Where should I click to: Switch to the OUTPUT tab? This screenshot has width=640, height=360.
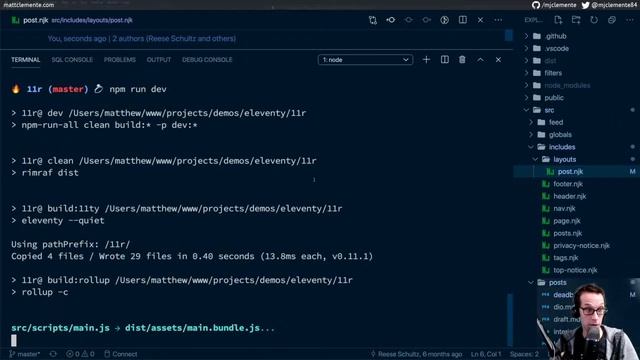[x=159, y=60]
